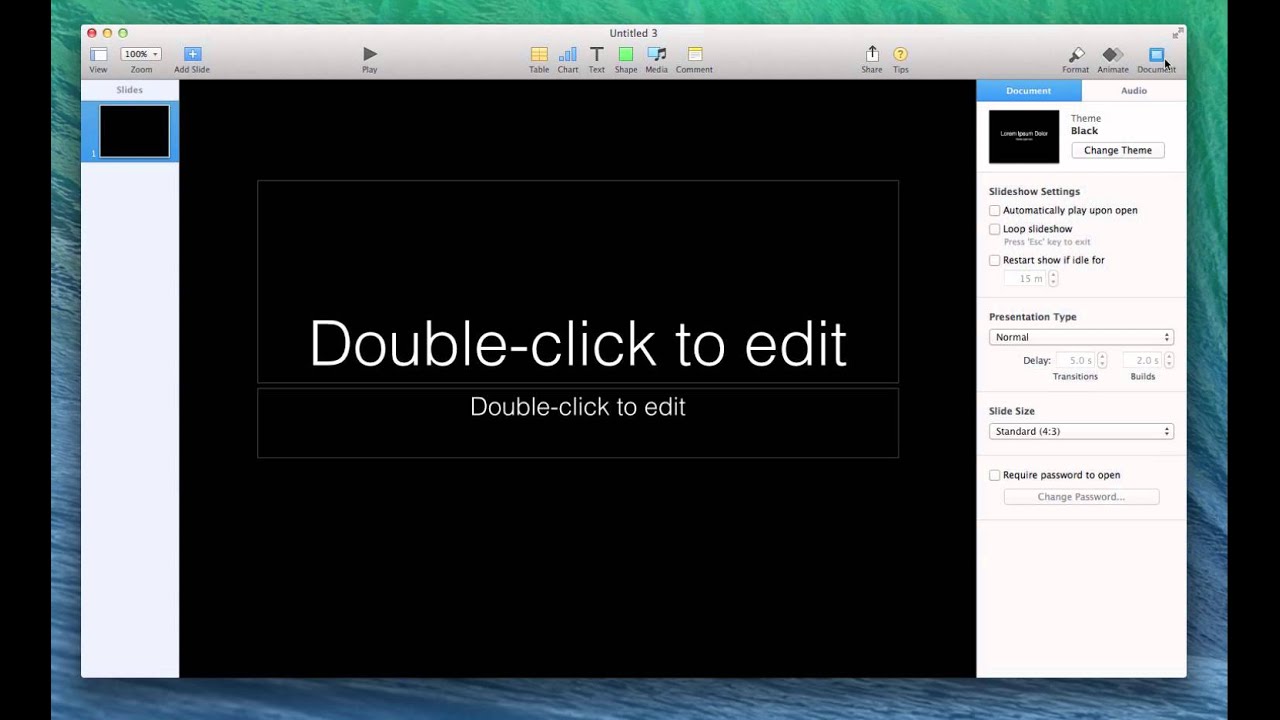Screen dimensions: 1280x720
Task: Click the idle time 15 m field
Action: pyautogui.click(x=1026, y=279)
